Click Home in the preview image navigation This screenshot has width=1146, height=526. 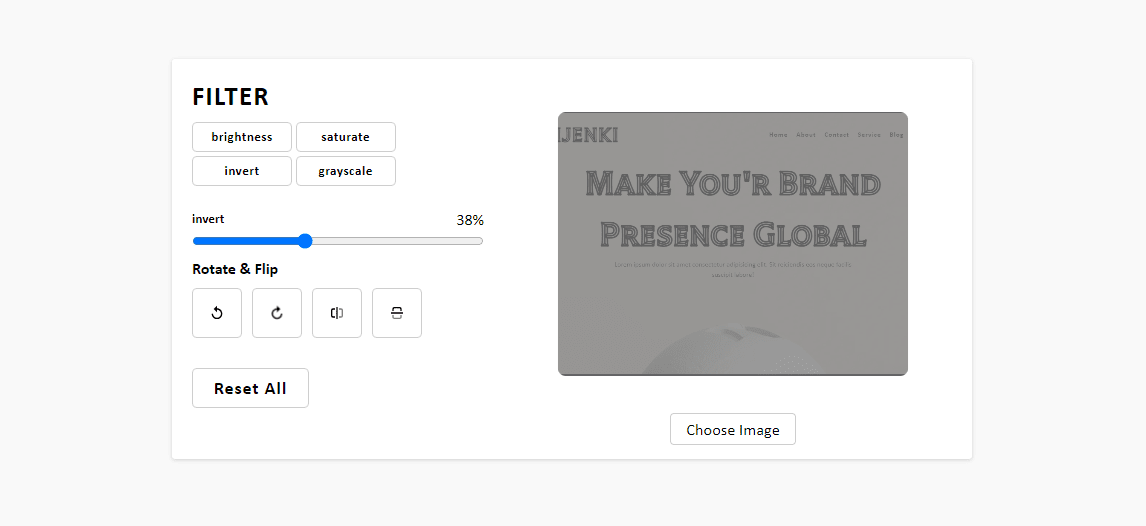778,135
